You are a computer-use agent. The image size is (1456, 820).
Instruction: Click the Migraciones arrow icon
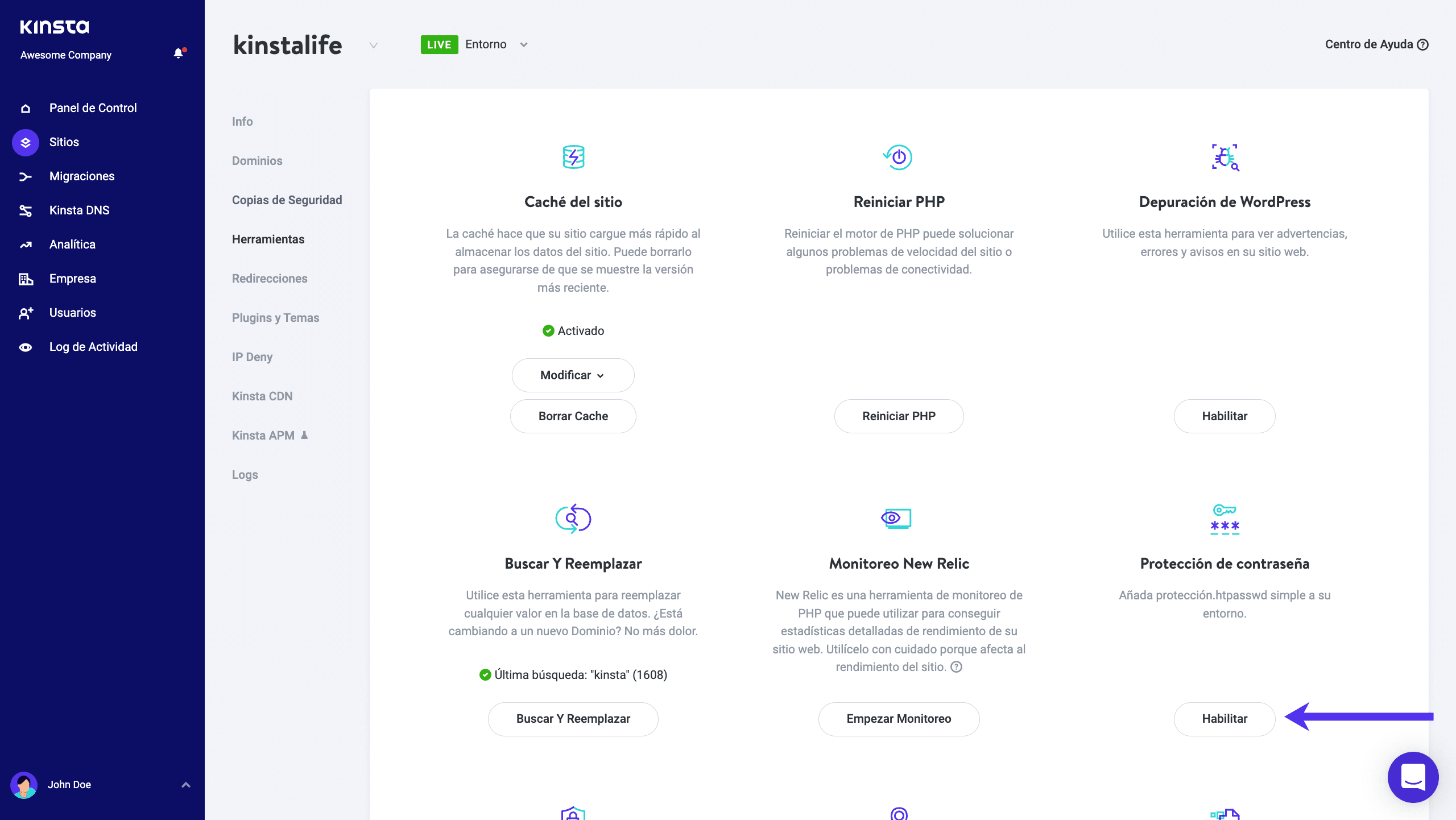coord(26,176)
